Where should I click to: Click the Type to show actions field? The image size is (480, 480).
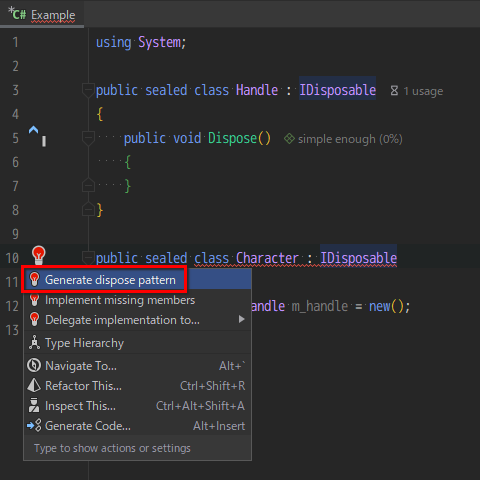tap(137, 448)
